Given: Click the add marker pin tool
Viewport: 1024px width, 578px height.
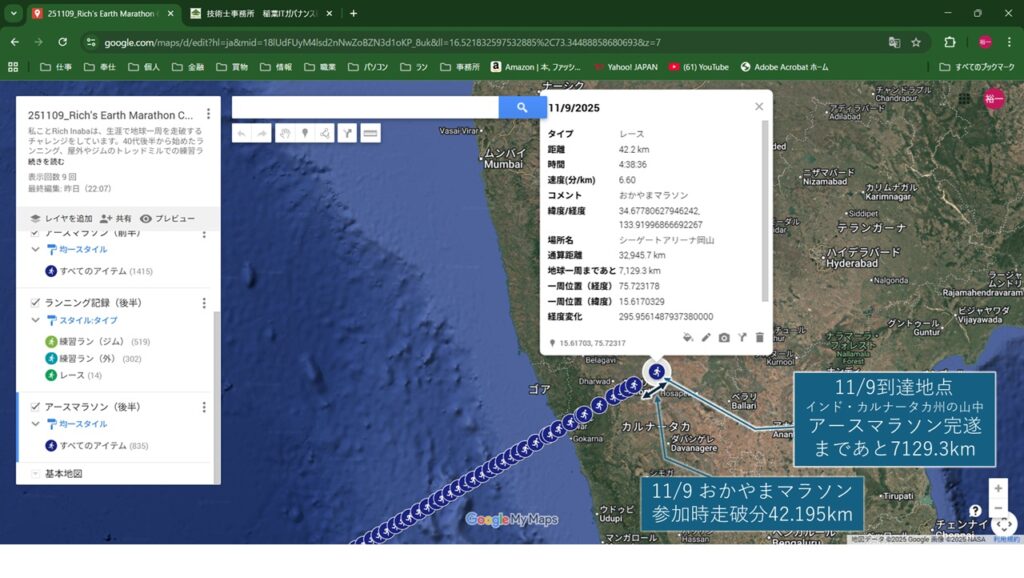Looking at the screenshot, I should 305,133.
